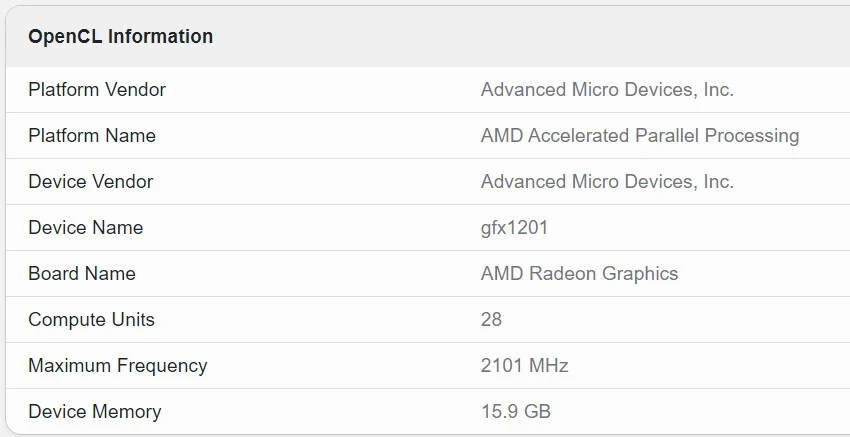Select the Platform Vendor value text

coord(607,90)
